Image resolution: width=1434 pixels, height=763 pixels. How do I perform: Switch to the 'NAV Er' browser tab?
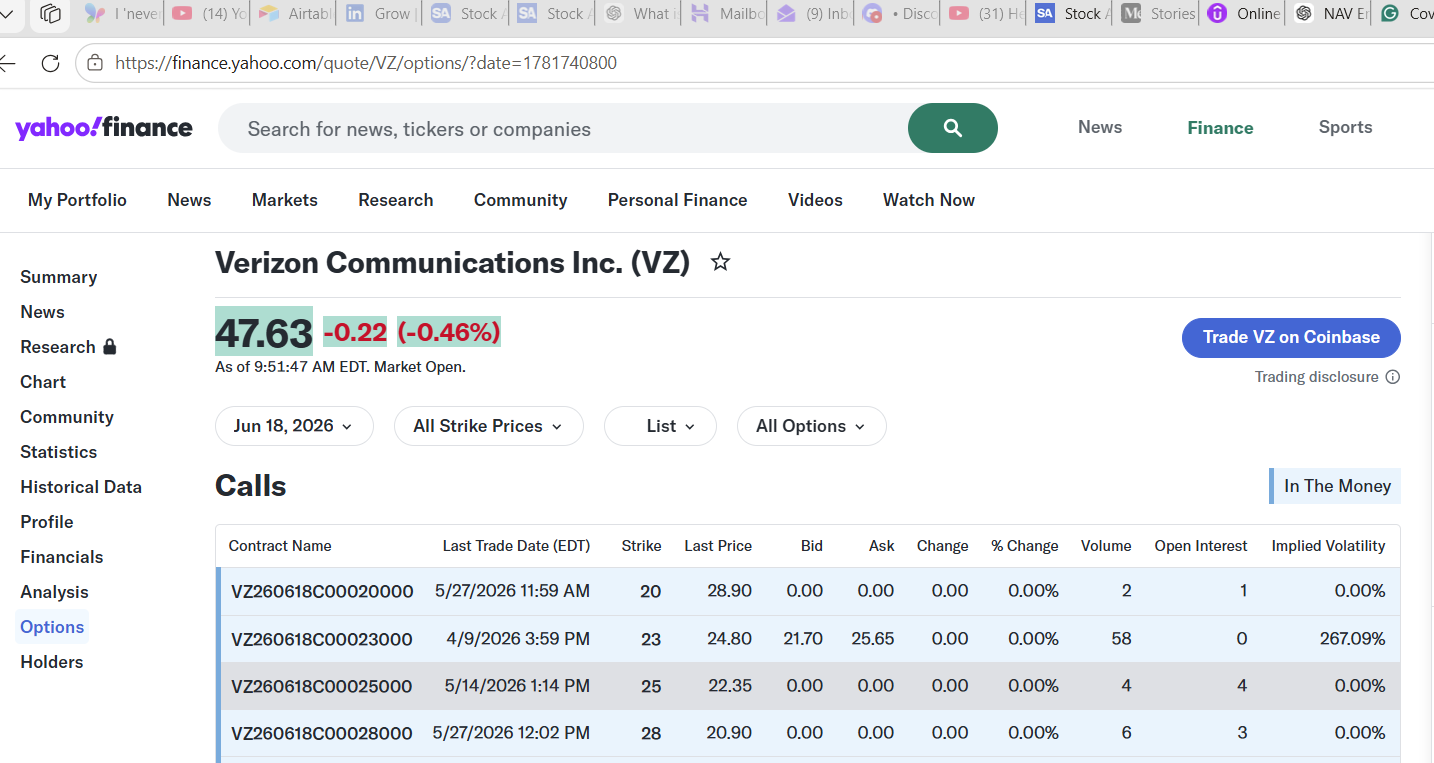[x=1330, y=14]
